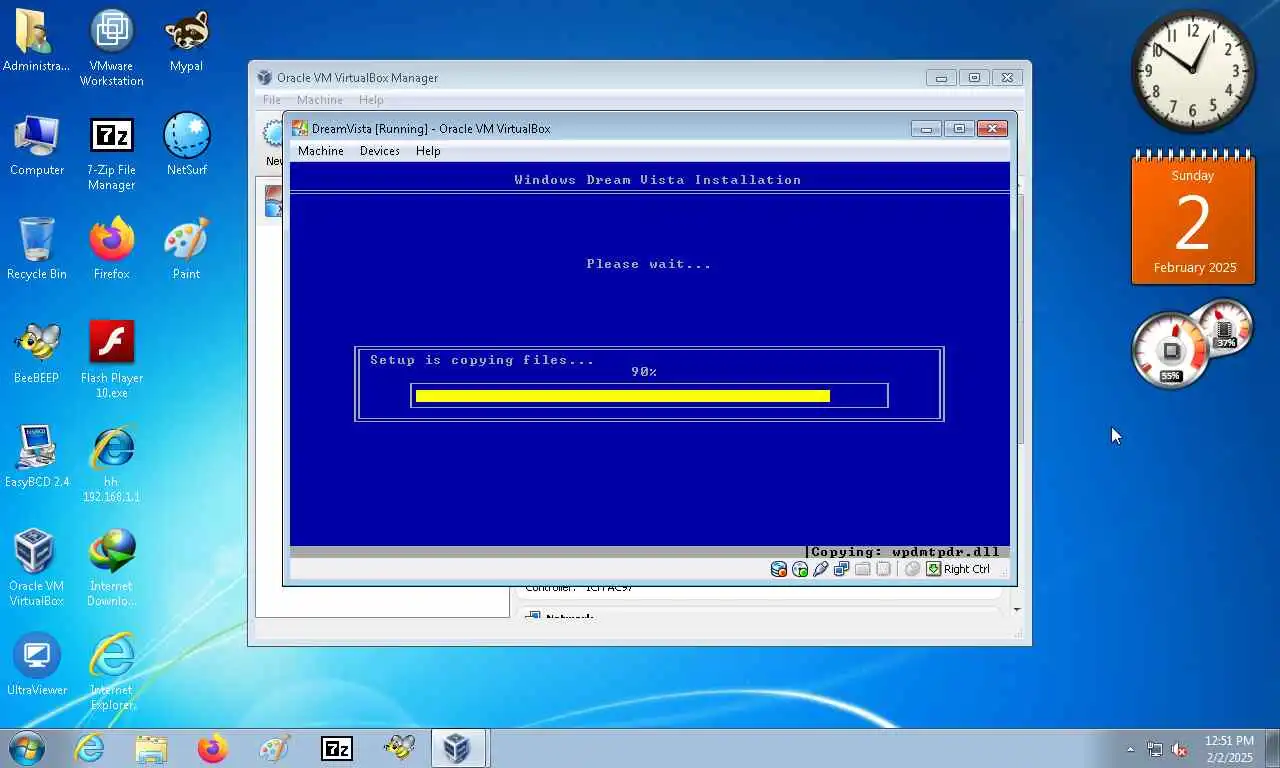Image resolution: width=1280 pixels, height=768 pixels.
Task: Select 7-Zip File Manager desktop icon
Action: coord(112,152)
